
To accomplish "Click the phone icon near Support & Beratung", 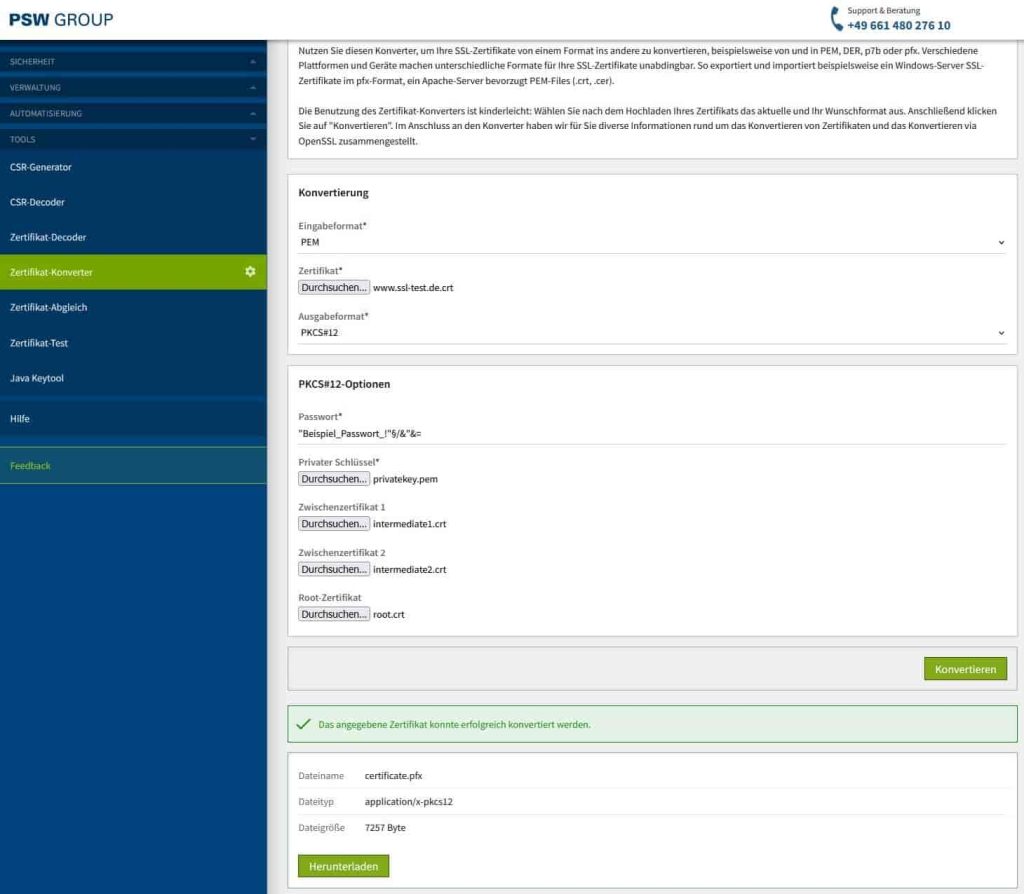I will pos(835,17).
